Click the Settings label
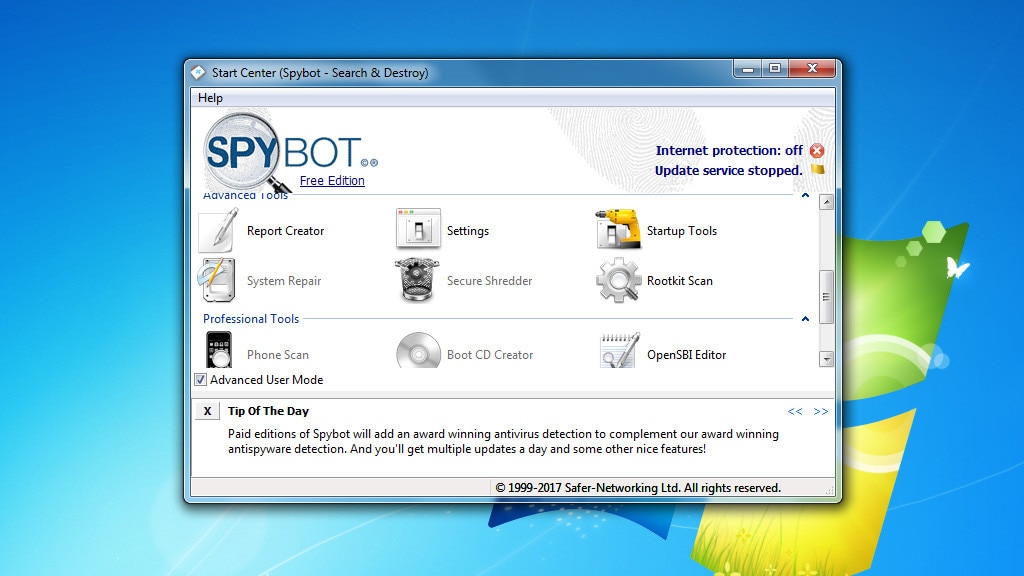The width and height of the screenshot is (1024, 576). [468, 231]
